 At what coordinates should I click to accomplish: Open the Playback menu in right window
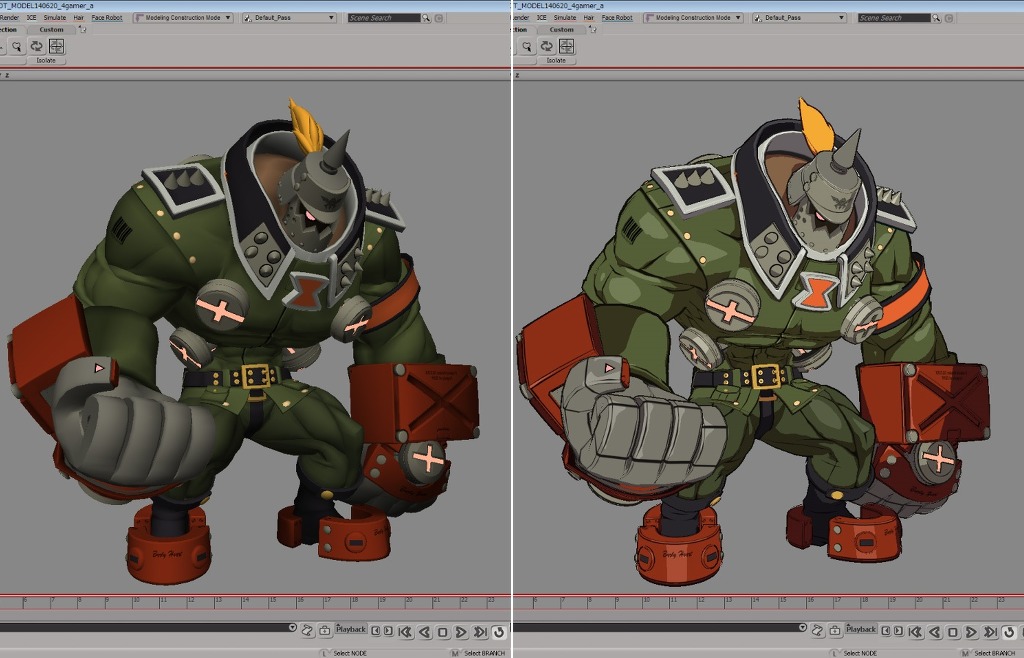pos(862,629)
